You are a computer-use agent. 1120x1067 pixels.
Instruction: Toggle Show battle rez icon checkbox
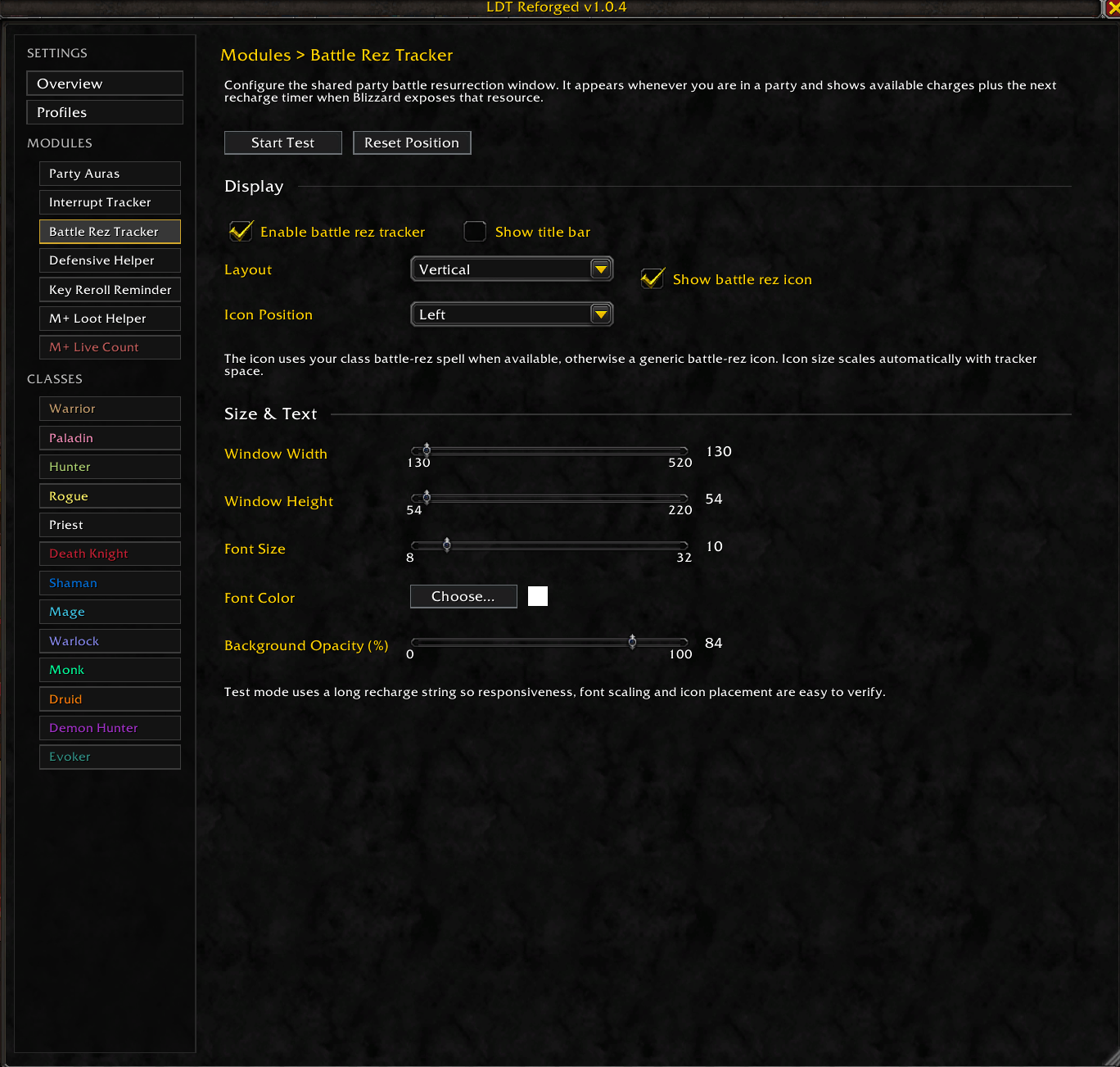(653, 279)
